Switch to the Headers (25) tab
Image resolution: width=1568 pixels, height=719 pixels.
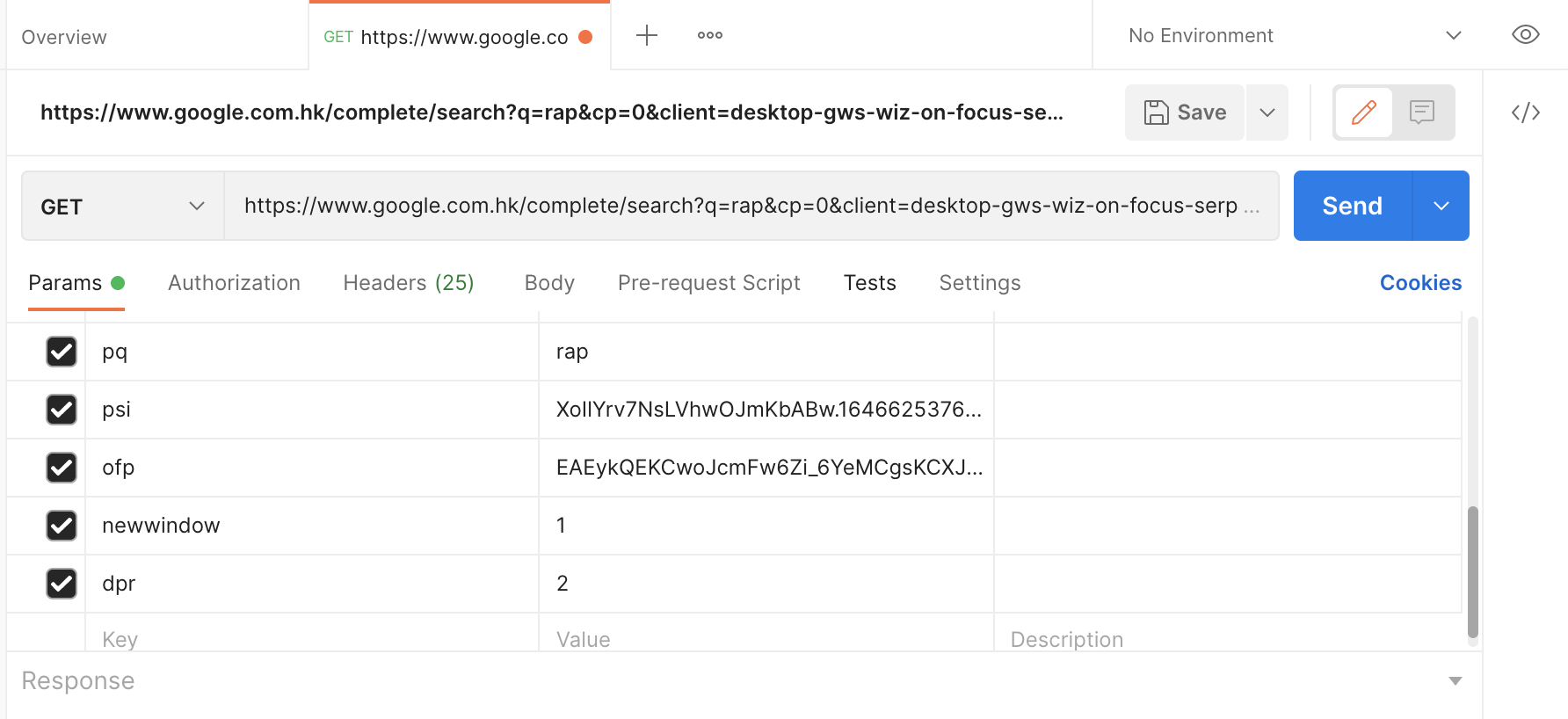click(408, 283)
